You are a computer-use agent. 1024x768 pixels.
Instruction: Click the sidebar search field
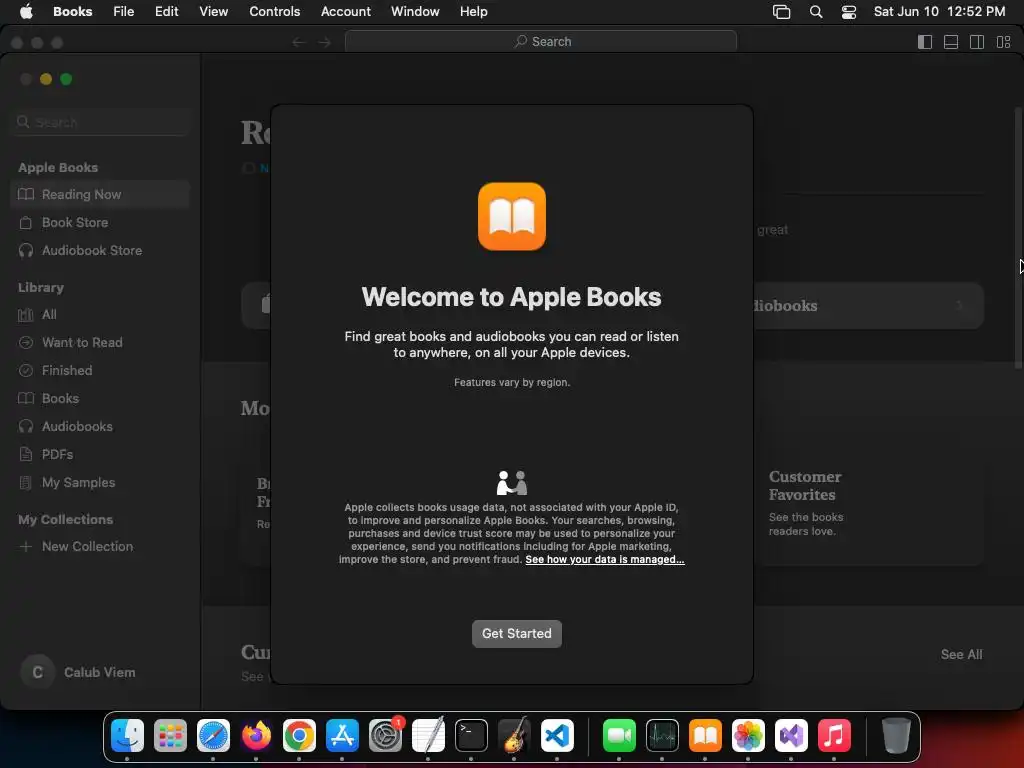tap(100, 122)
